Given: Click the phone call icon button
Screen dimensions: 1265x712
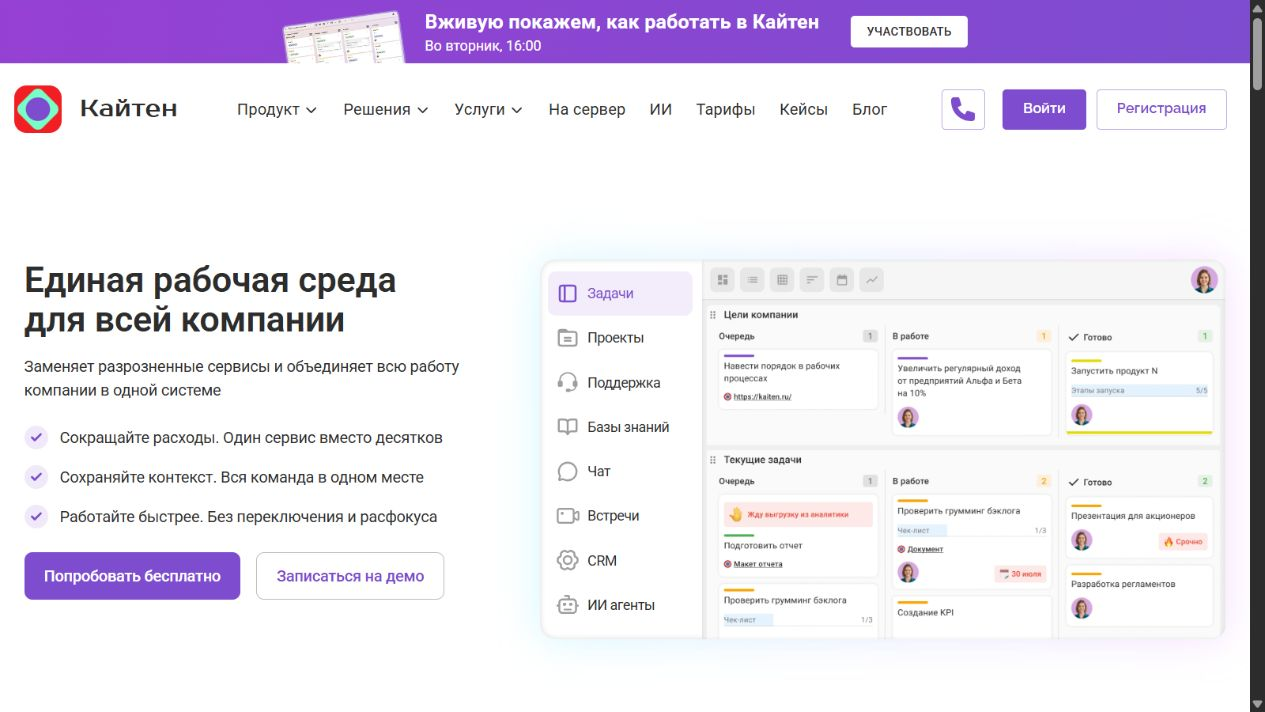Looking at the screenshot, I should [963, 109].
